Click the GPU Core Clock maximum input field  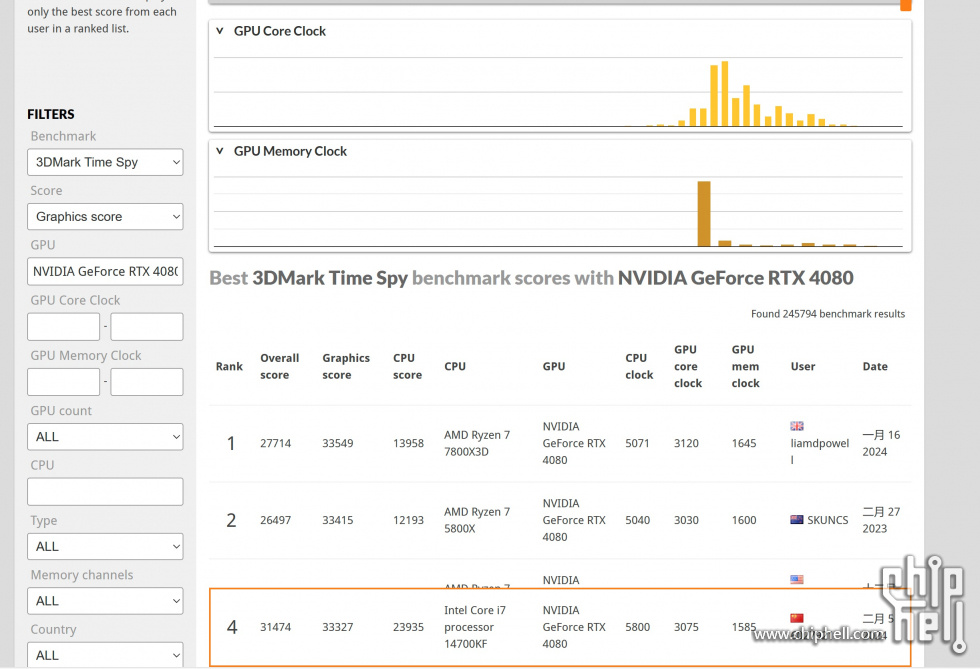pyautogui.click(x=147, y=326)
